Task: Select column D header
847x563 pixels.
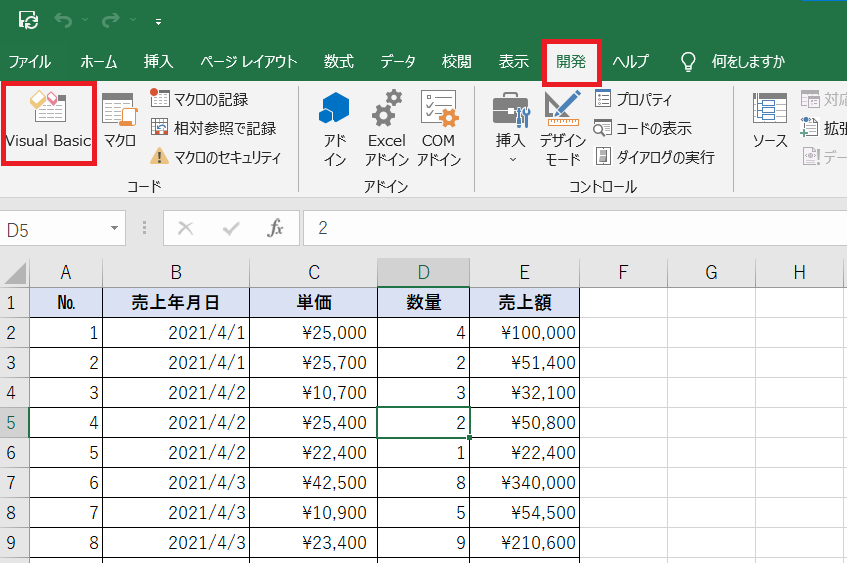Action: pyautogui.click(x=424, y=272)
